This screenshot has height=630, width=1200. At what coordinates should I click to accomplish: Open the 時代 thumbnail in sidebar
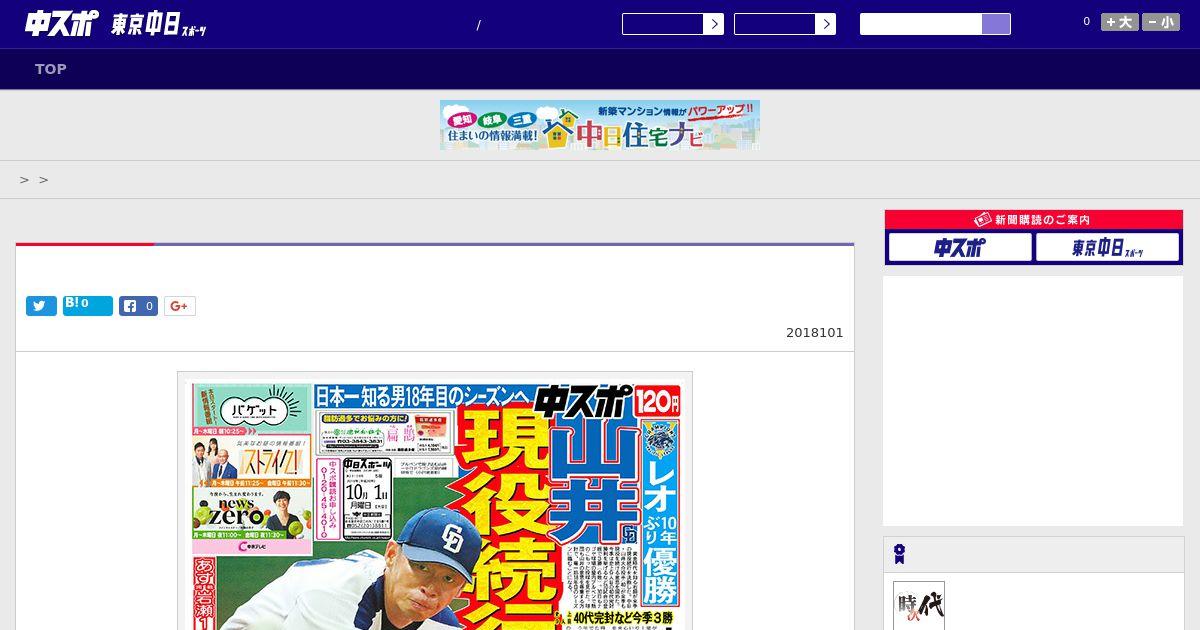coord(919,606)
